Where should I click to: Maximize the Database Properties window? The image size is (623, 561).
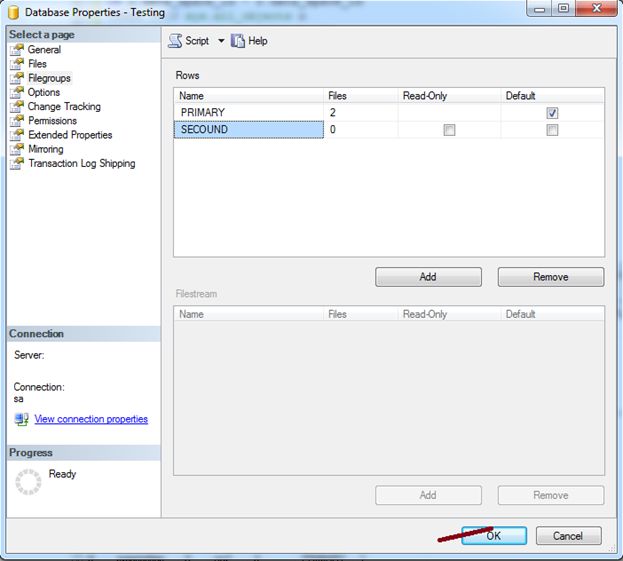pyautogui.click(x=563, y=8)
